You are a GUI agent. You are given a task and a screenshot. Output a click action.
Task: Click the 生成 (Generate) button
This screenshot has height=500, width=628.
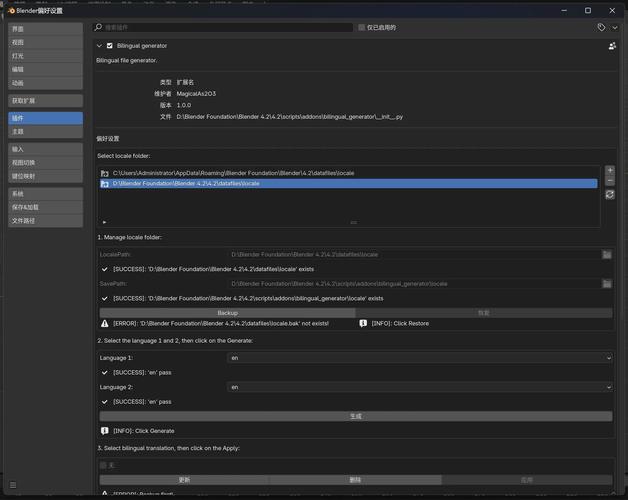click(356, 416)
